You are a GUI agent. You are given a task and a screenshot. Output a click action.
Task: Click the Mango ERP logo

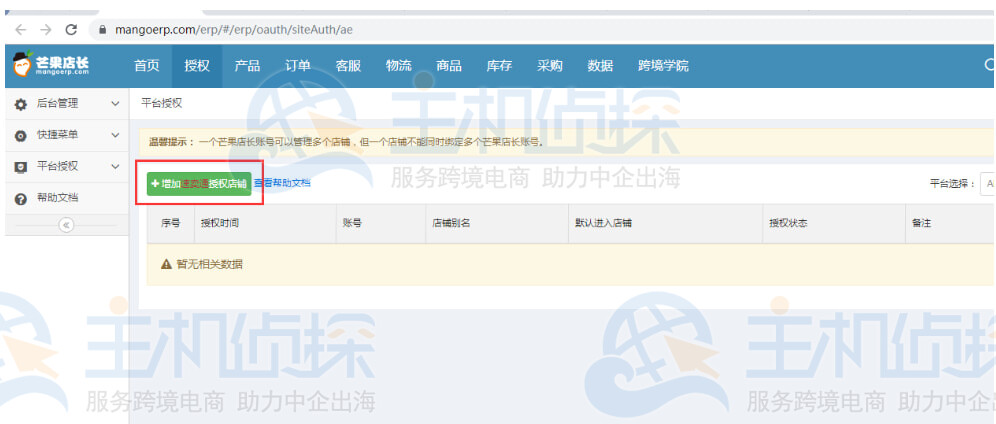click(x=51, y=66)
